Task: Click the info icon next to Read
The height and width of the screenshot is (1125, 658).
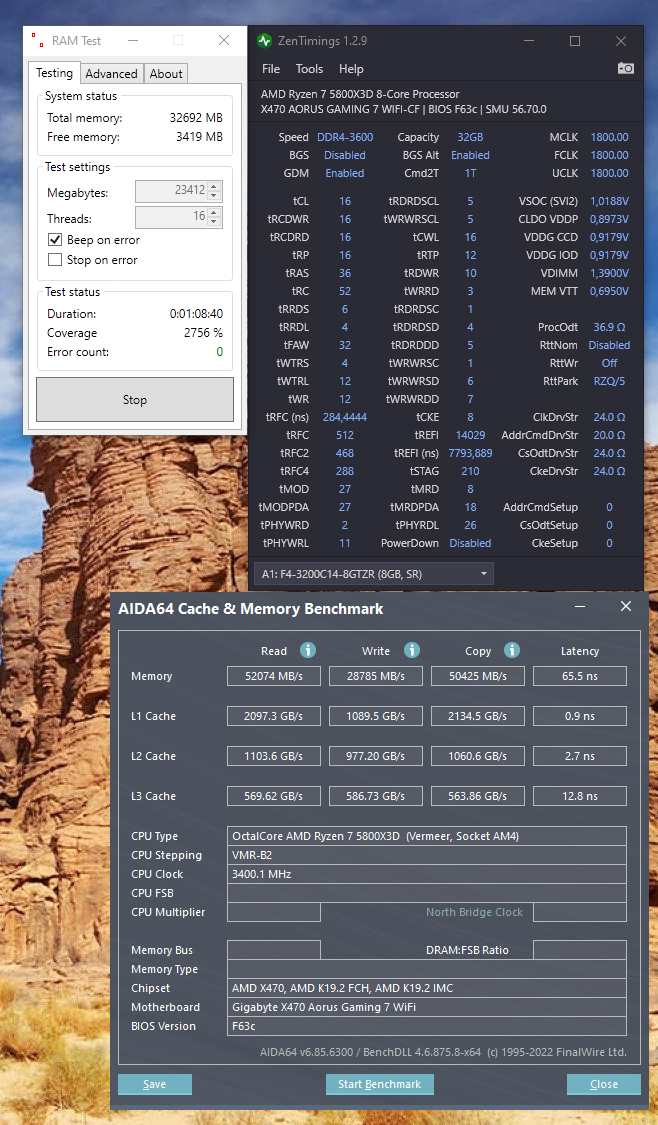Action: (308, 651)
